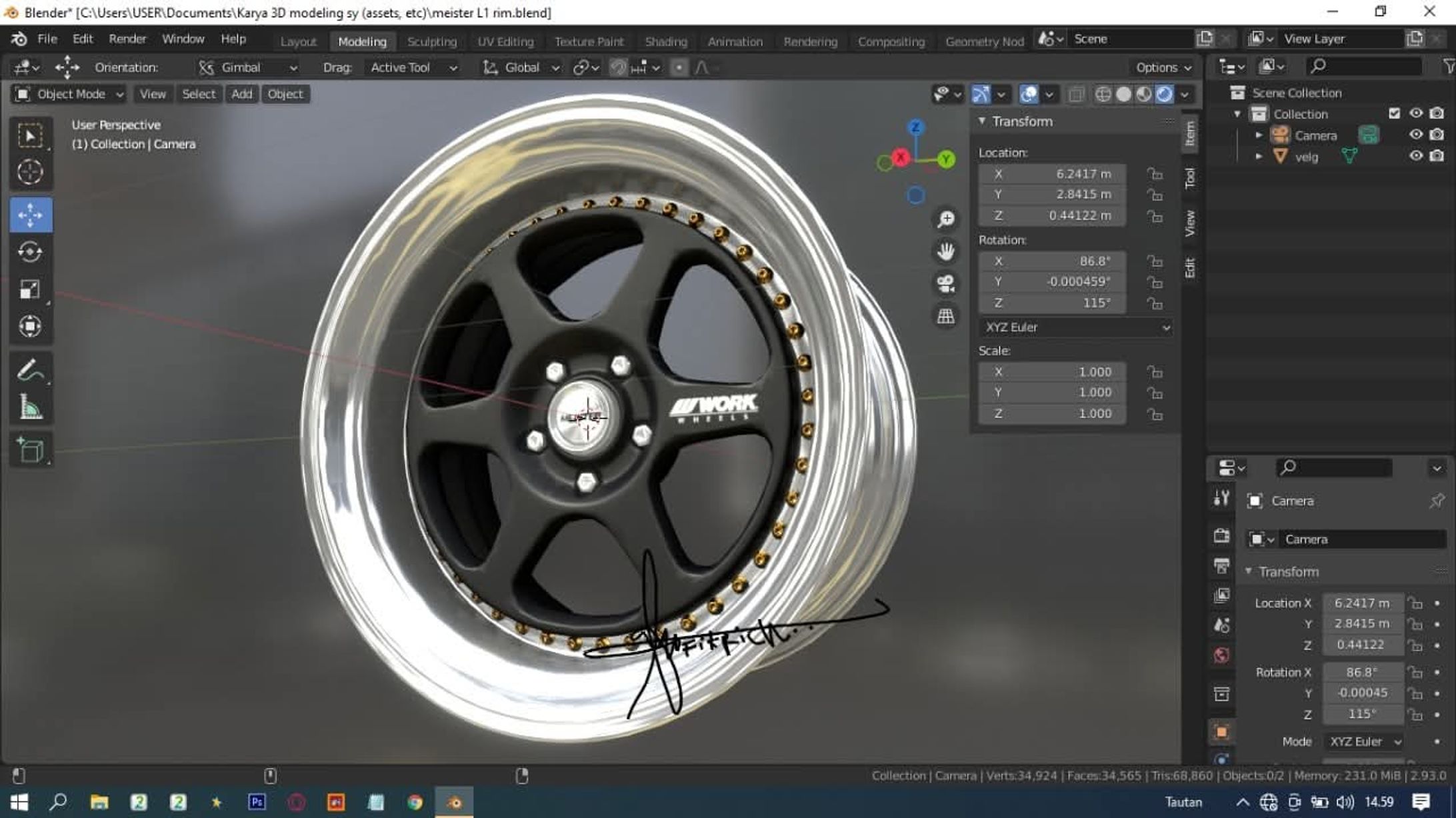Disable velg object in renders

(x=1437, y=156)
